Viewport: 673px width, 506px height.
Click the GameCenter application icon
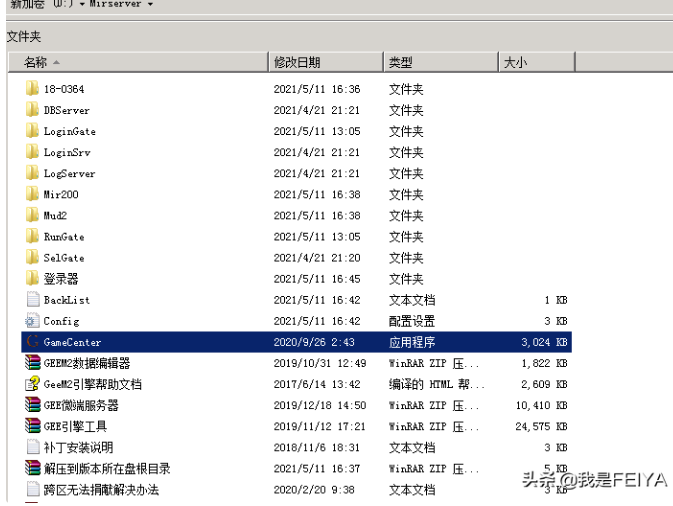pos(32,342)
